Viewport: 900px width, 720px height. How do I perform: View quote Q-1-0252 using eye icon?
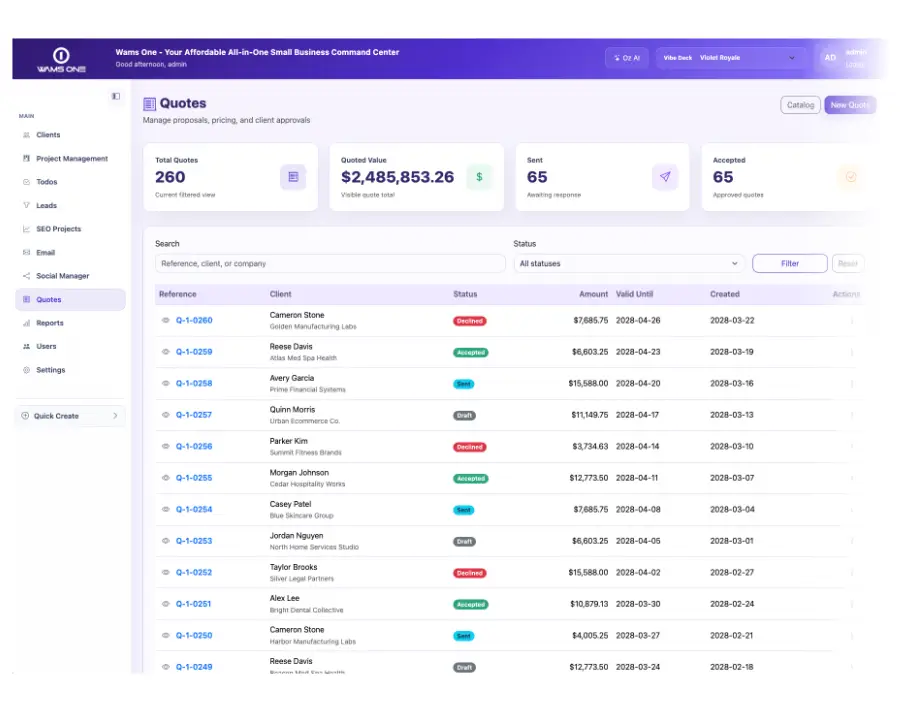(165, 572)
